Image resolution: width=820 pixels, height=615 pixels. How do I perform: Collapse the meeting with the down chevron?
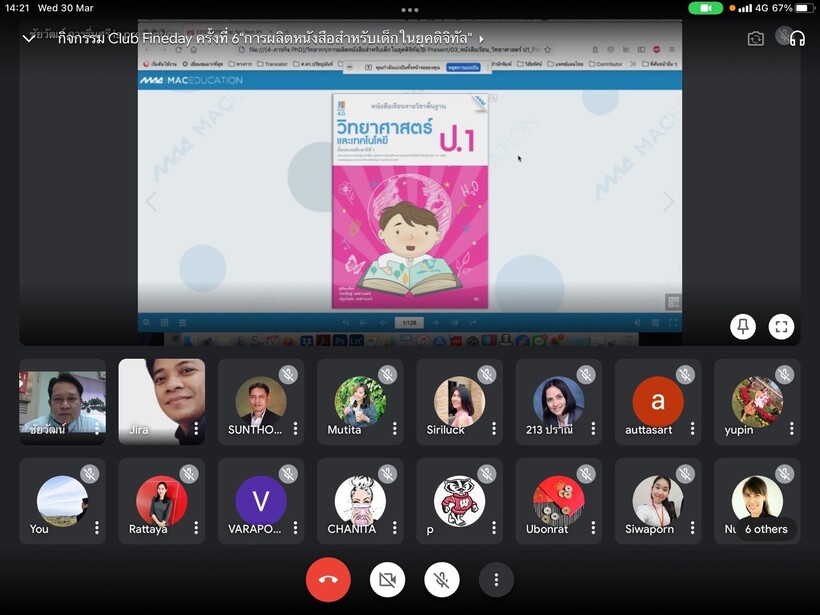29,38
